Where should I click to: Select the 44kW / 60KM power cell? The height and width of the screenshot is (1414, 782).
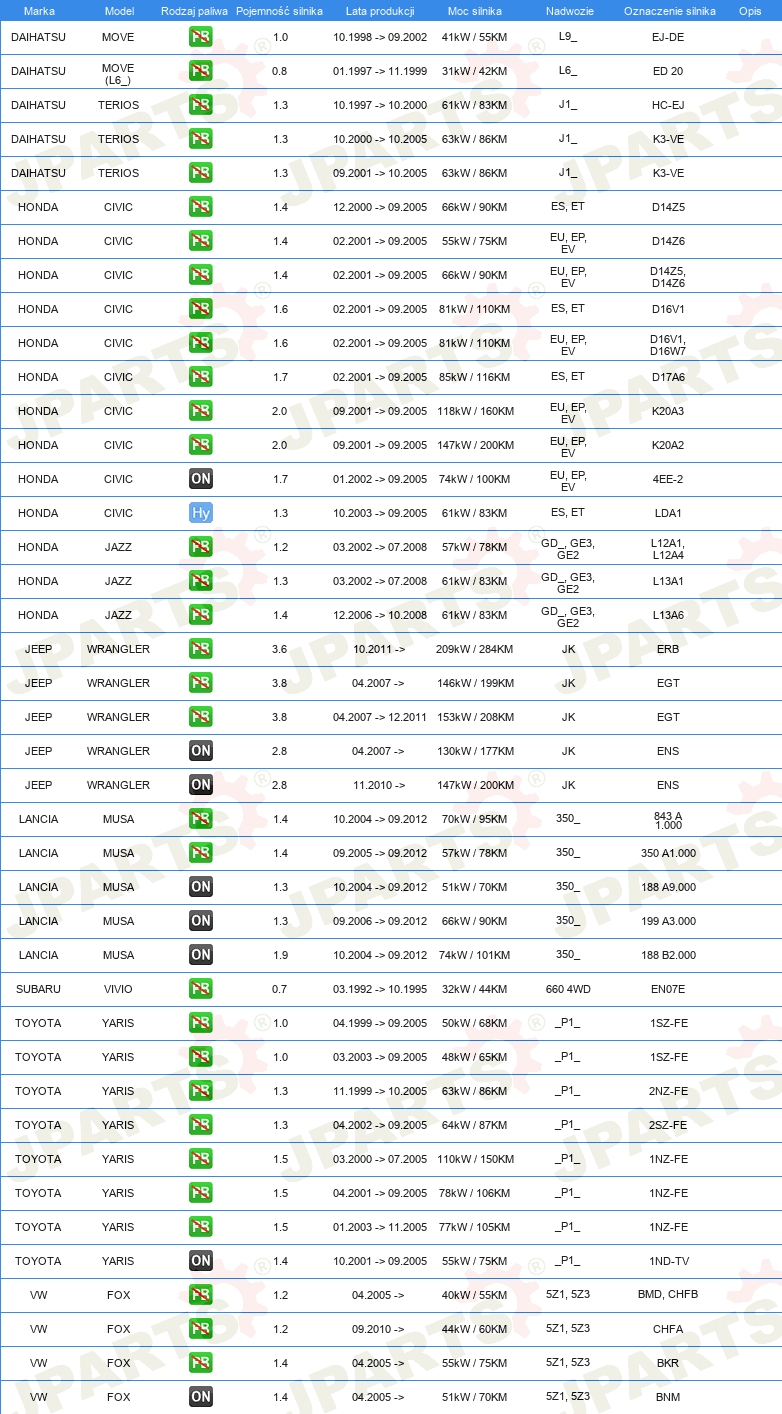475,1329
